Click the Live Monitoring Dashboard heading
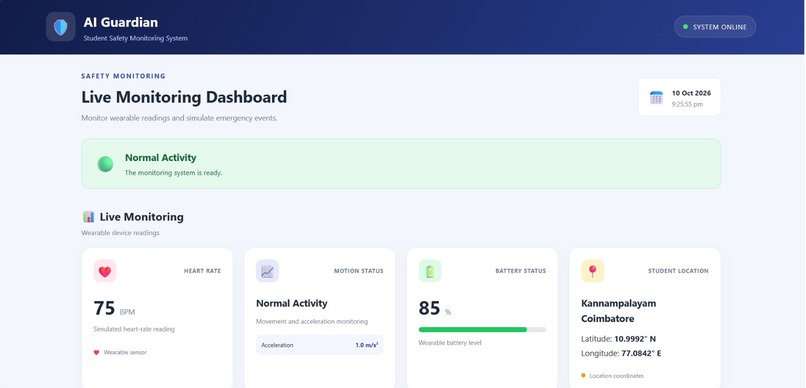806x388 pixels. coord(184,97)
